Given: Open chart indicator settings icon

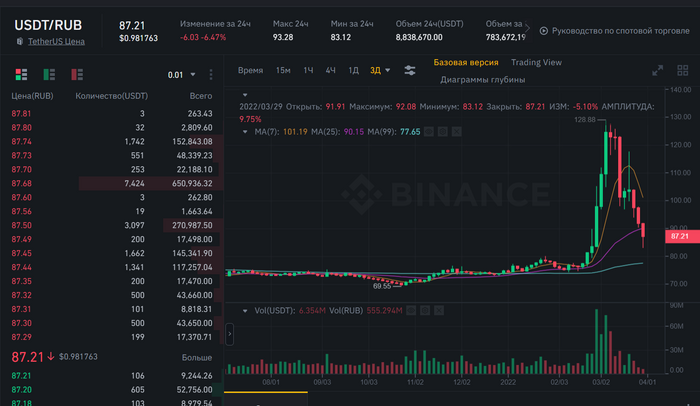Looking at the screenshot, I should [410, 70].
